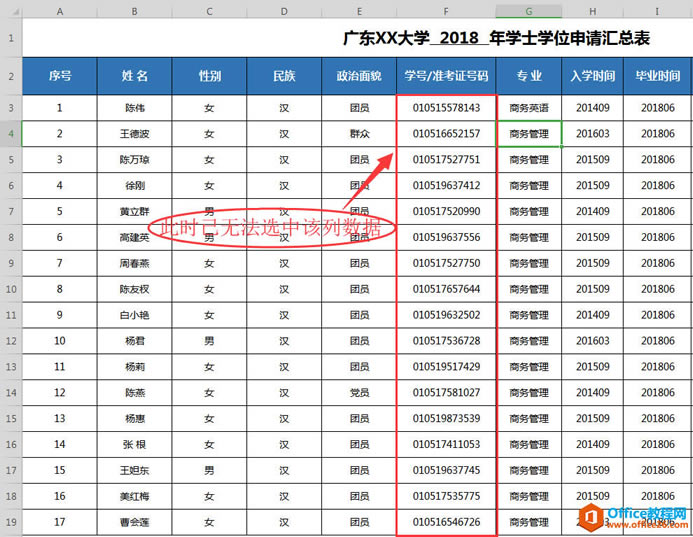
Task: Select the 党员 cell for 陈燕
Action: point(359,393)
